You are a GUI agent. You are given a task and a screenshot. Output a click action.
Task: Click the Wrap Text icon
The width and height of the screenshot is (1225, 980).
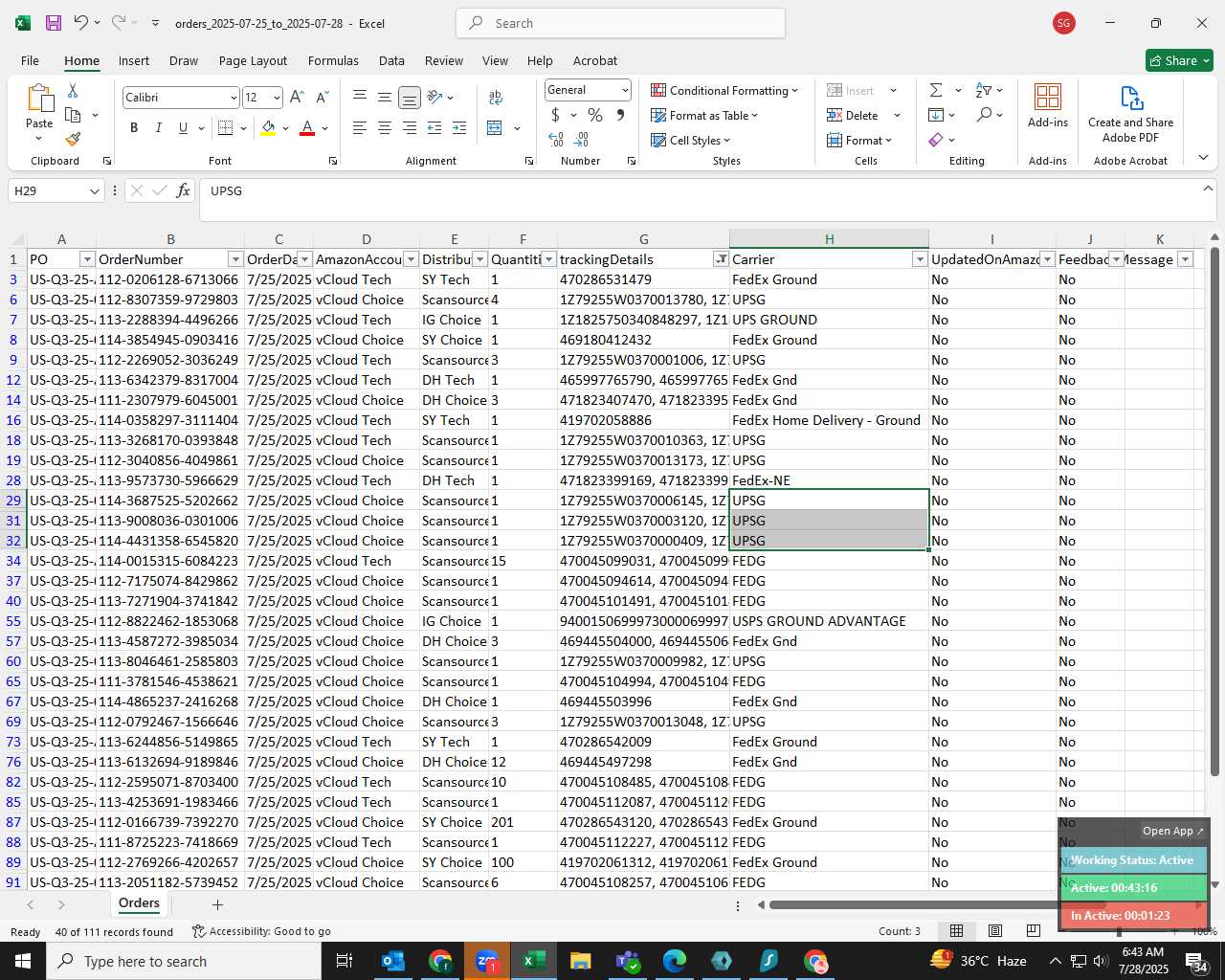(495, 98)
